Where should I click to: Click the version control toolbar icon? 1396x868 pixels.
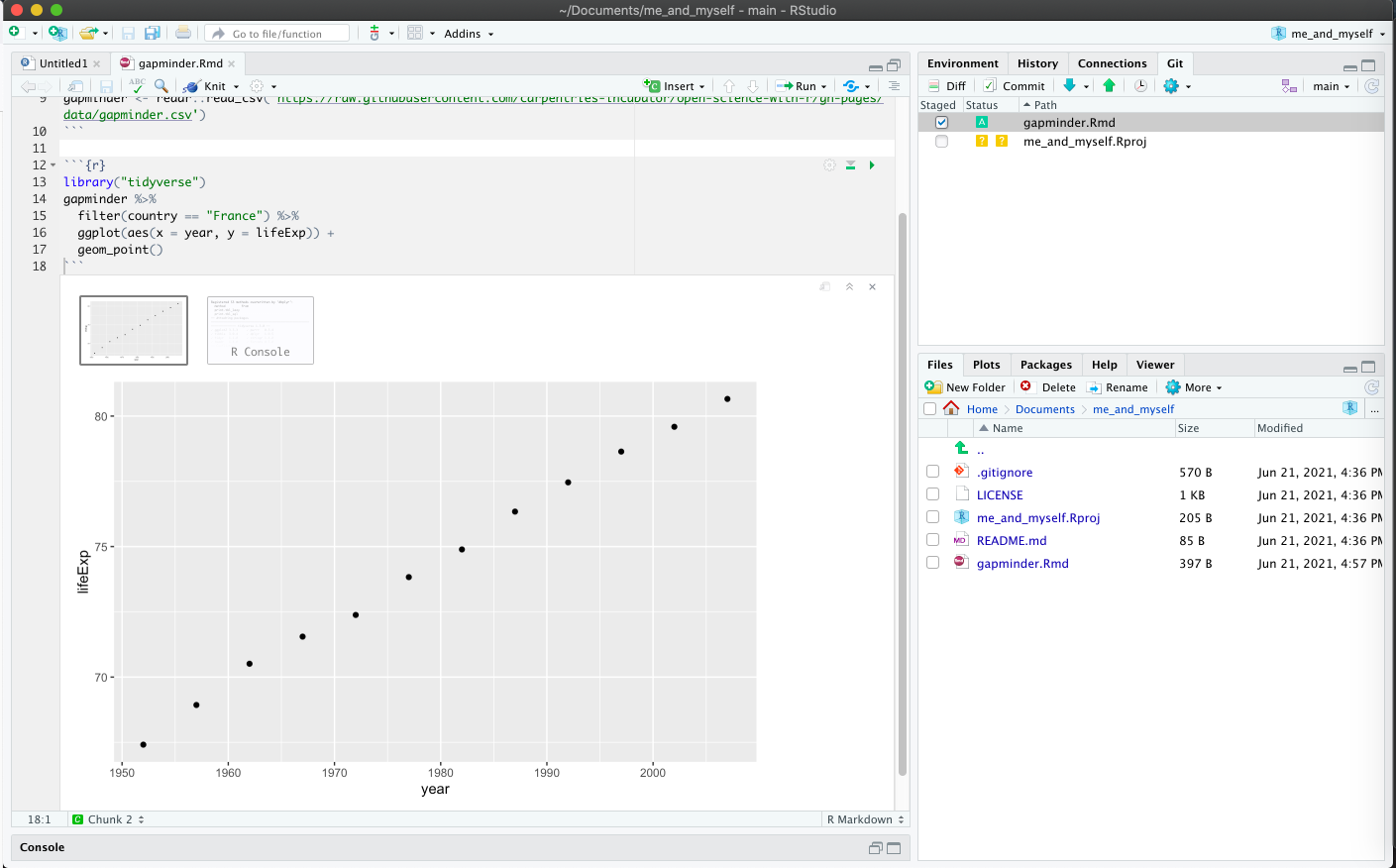[375, 33]
